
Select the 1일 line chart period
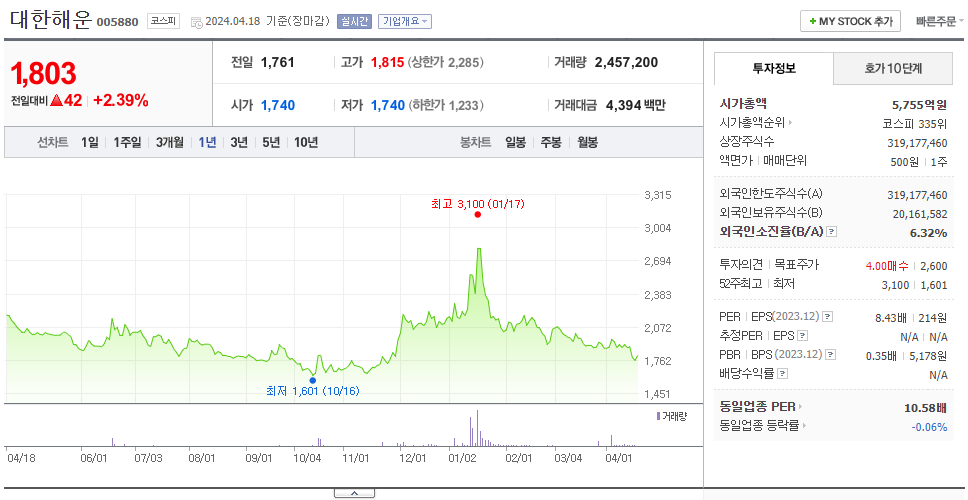[x=90, y=143]
